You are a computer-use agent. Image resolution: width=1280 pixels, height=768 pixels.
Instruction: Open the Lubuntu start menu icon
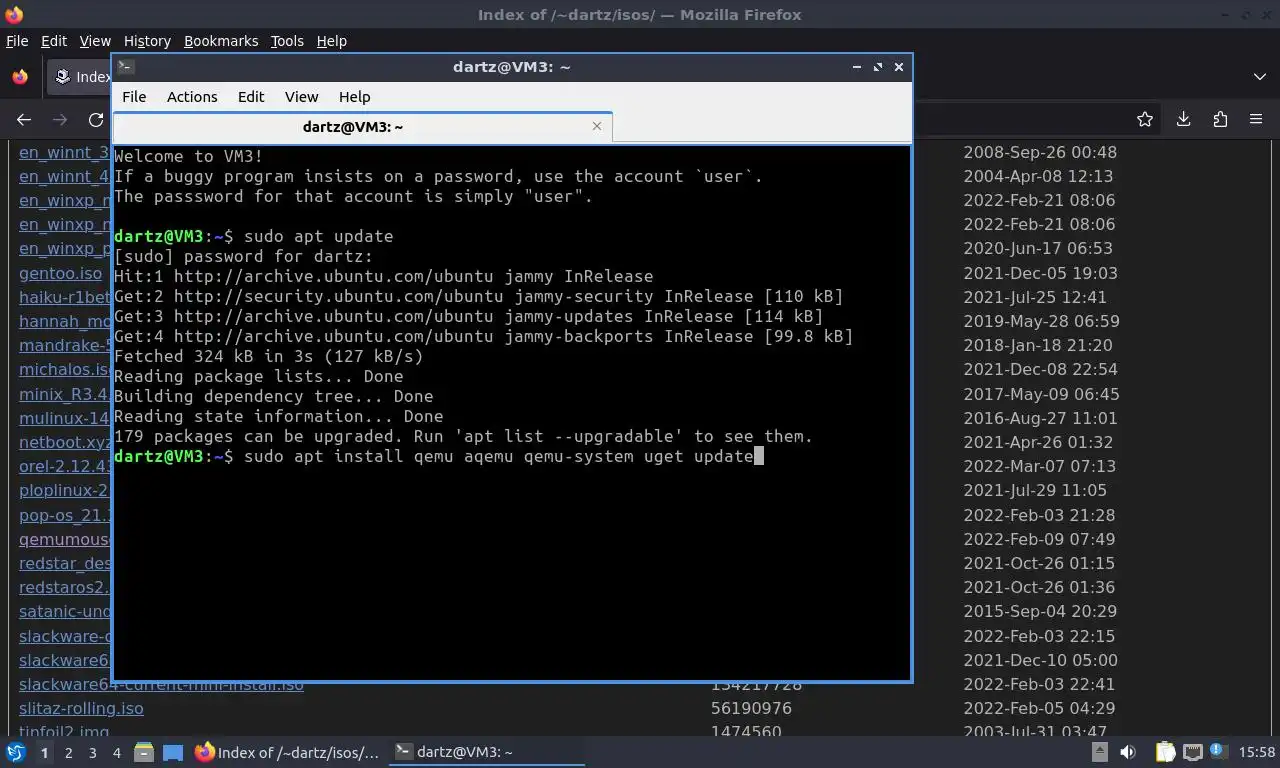[16, 752]
